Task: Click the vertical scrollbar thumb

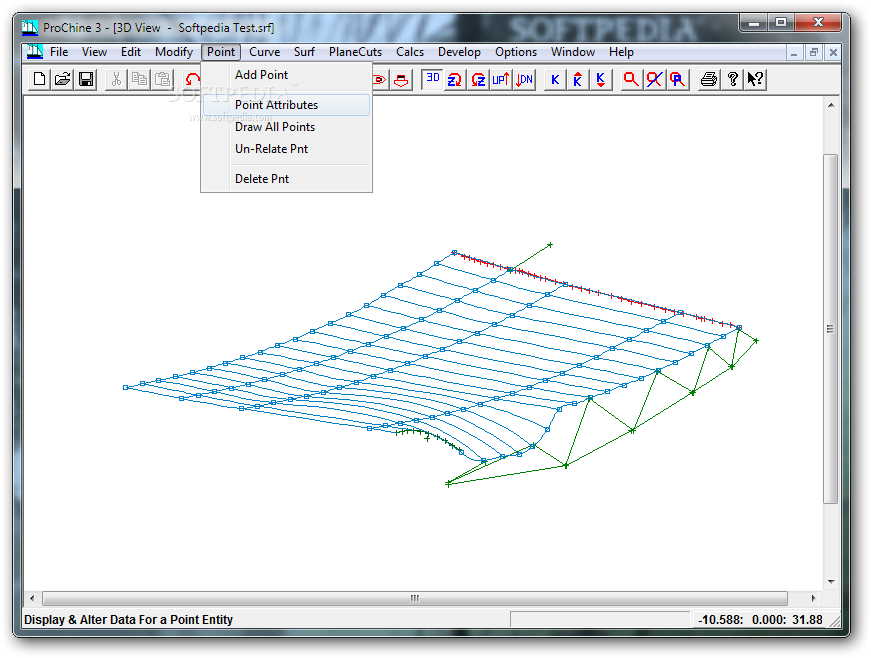Action: coord(830,329)
